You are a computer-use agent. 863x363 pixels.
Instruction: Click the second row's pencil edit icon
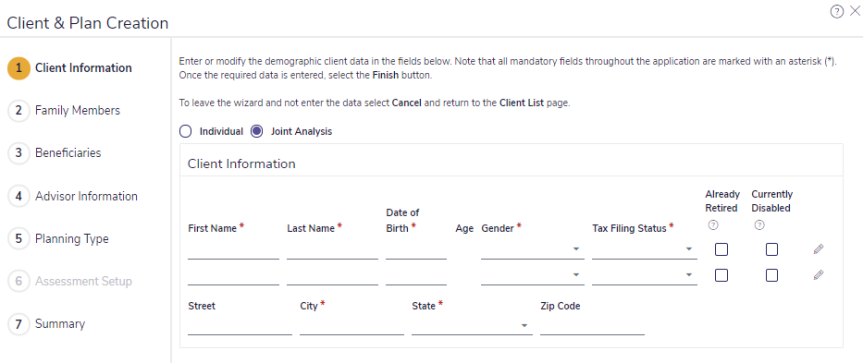(x=818, y=274)
